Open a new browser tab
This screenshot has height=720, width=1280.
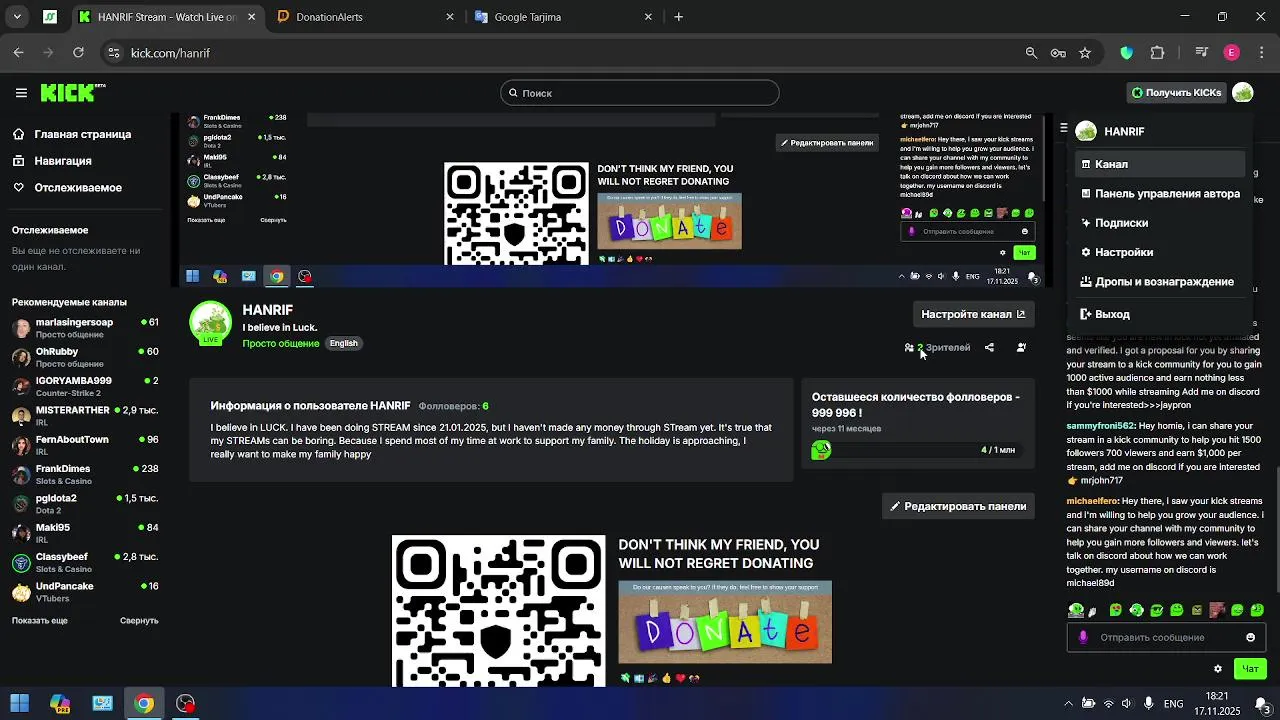pyautogui.click(x=679, y=17)
